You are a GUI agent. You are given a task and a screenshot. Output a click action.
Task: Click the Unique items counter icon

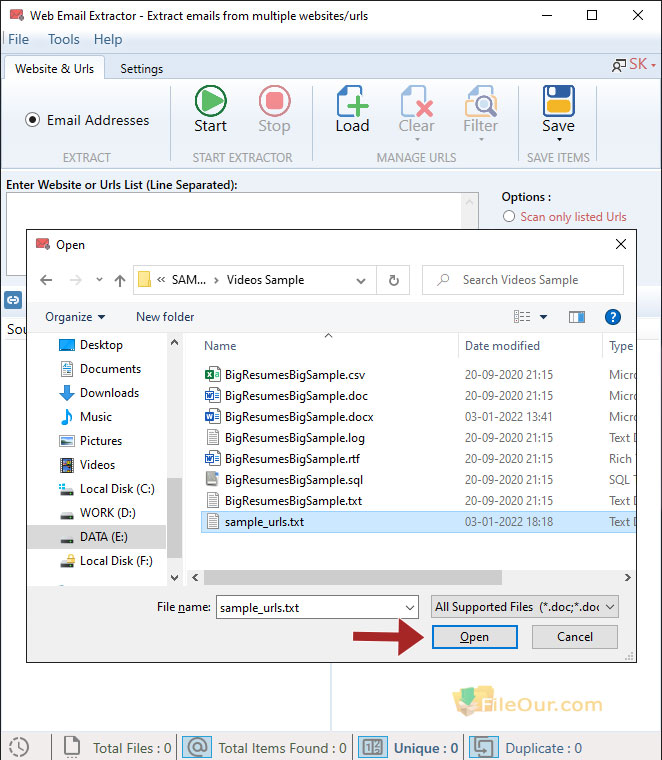click(373, 747)
